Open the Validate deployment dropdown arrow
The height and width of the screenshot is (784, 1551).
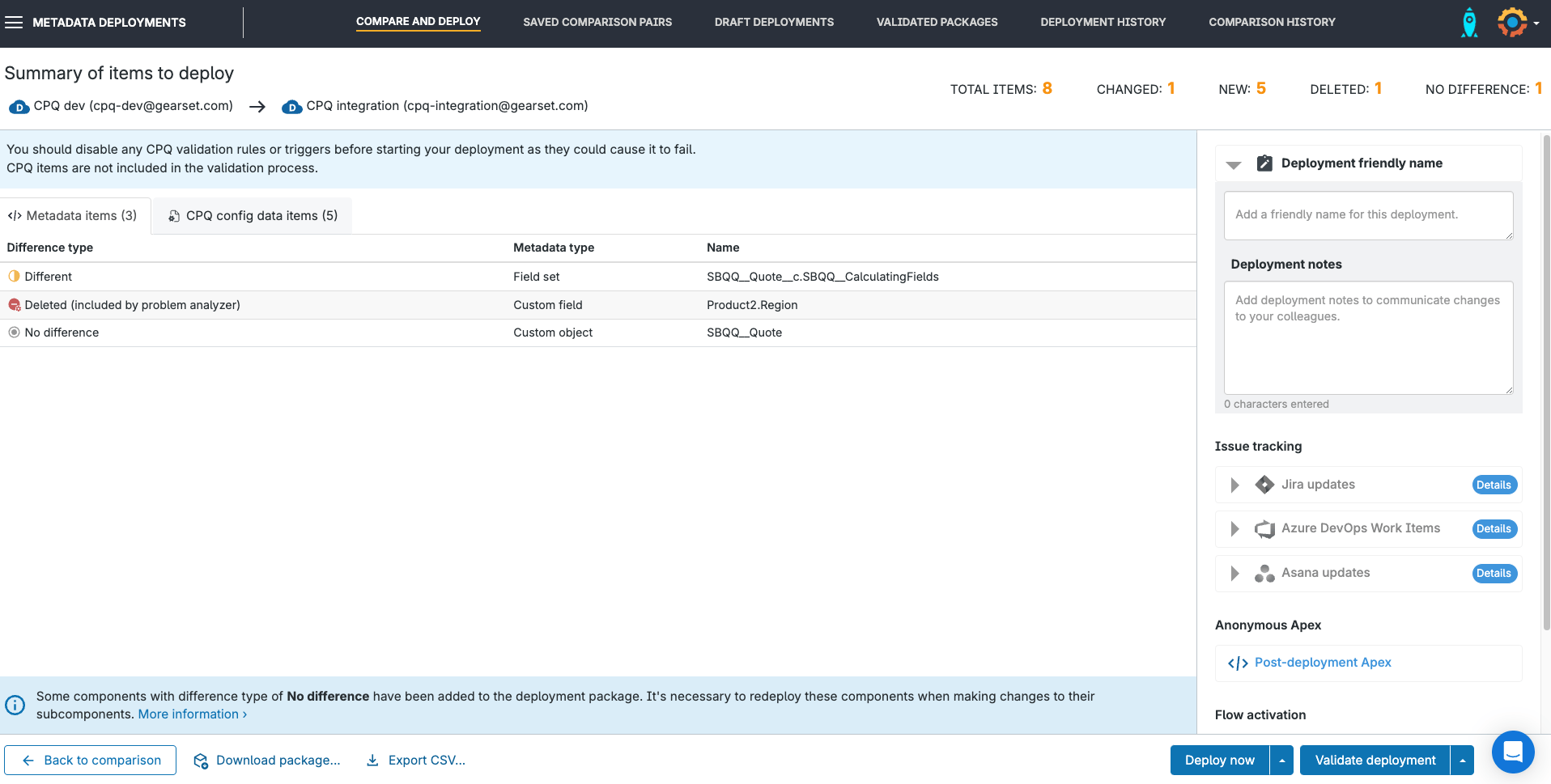coord(1462,761)
